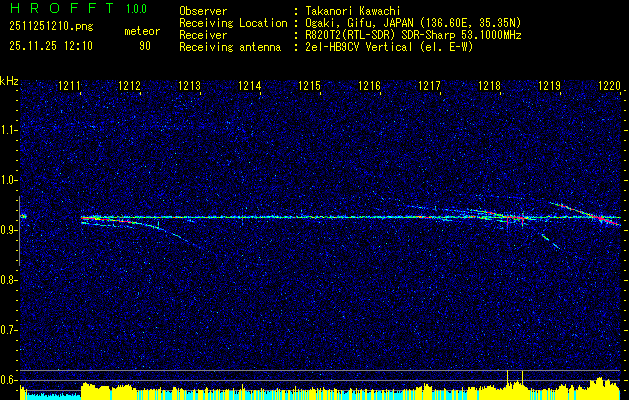Click the kHz axis unit label
The height and width of the screenshot is (400, 629).
point(9,81)
